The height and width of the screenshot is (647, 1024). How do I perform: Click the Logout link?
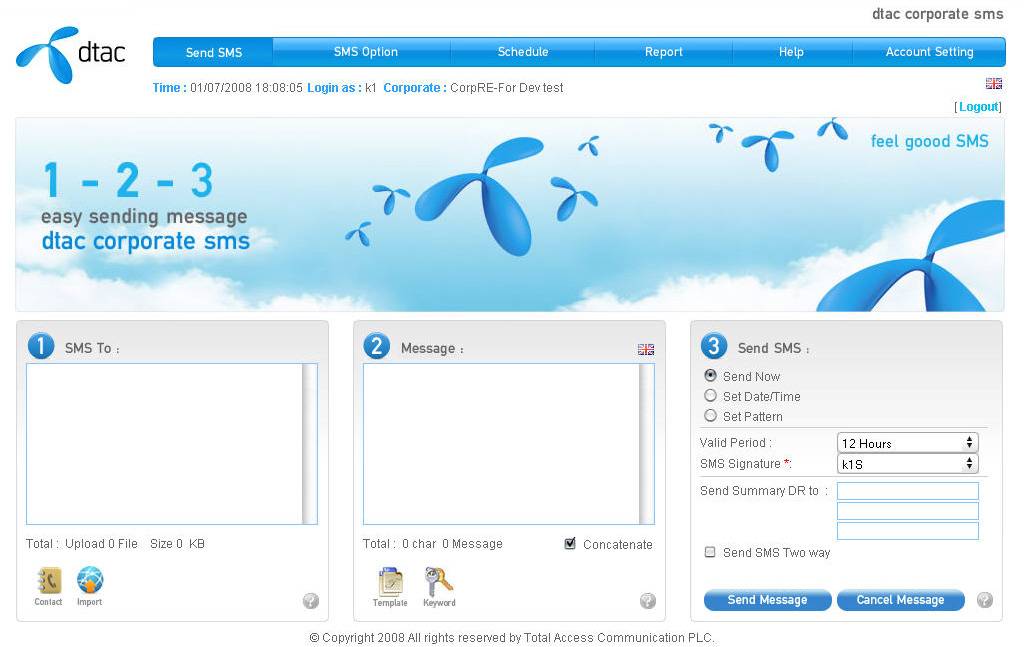(x=978, y=106)
